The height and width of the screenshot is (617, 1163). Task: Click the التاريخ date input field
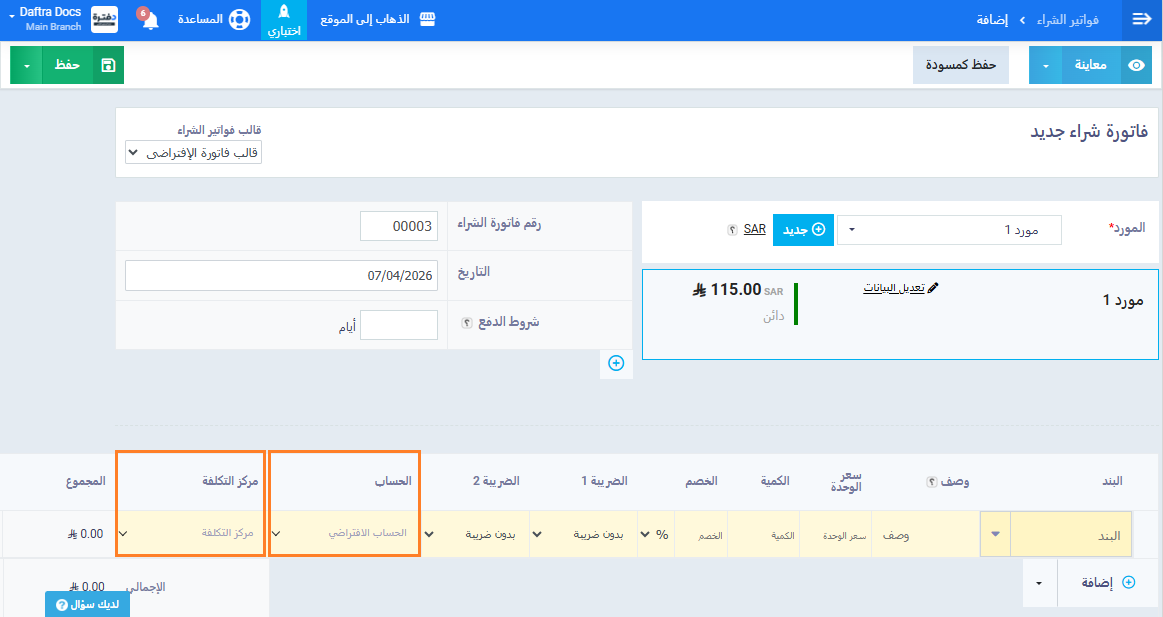pyautogui.click(x=281, y=275)
